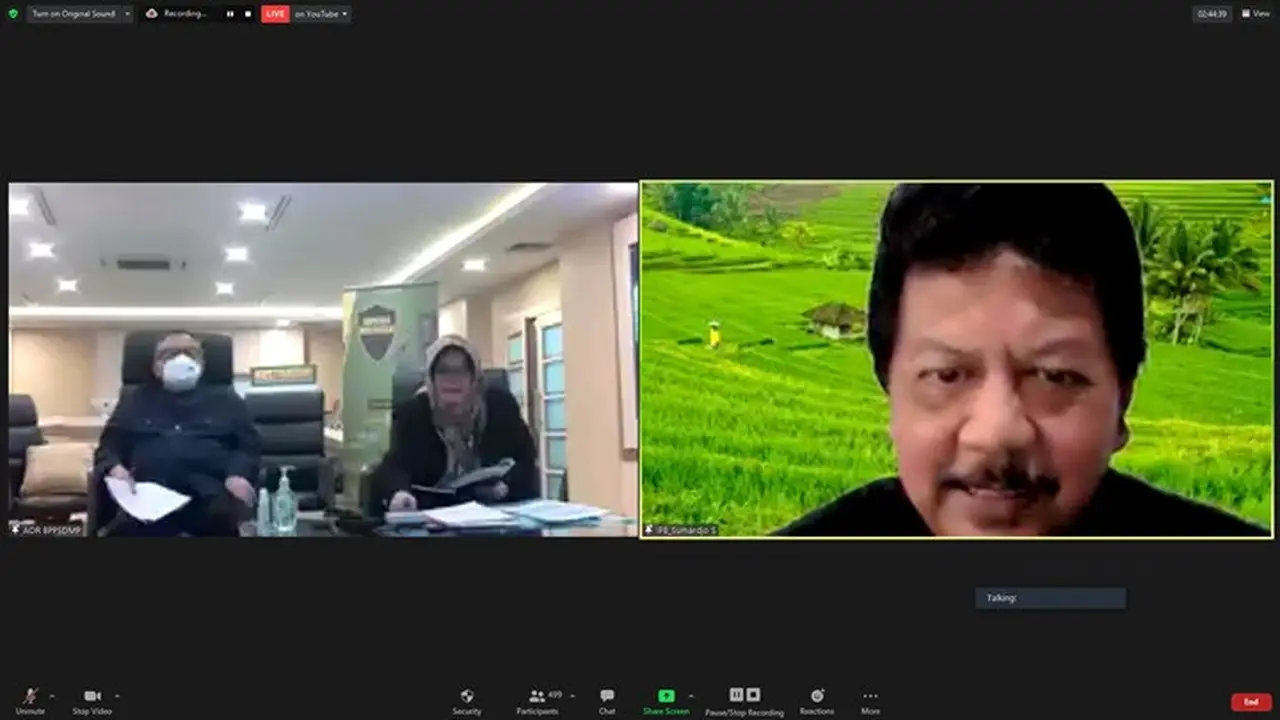
Task: Pause the recording from the top bar
Action: 230,14
